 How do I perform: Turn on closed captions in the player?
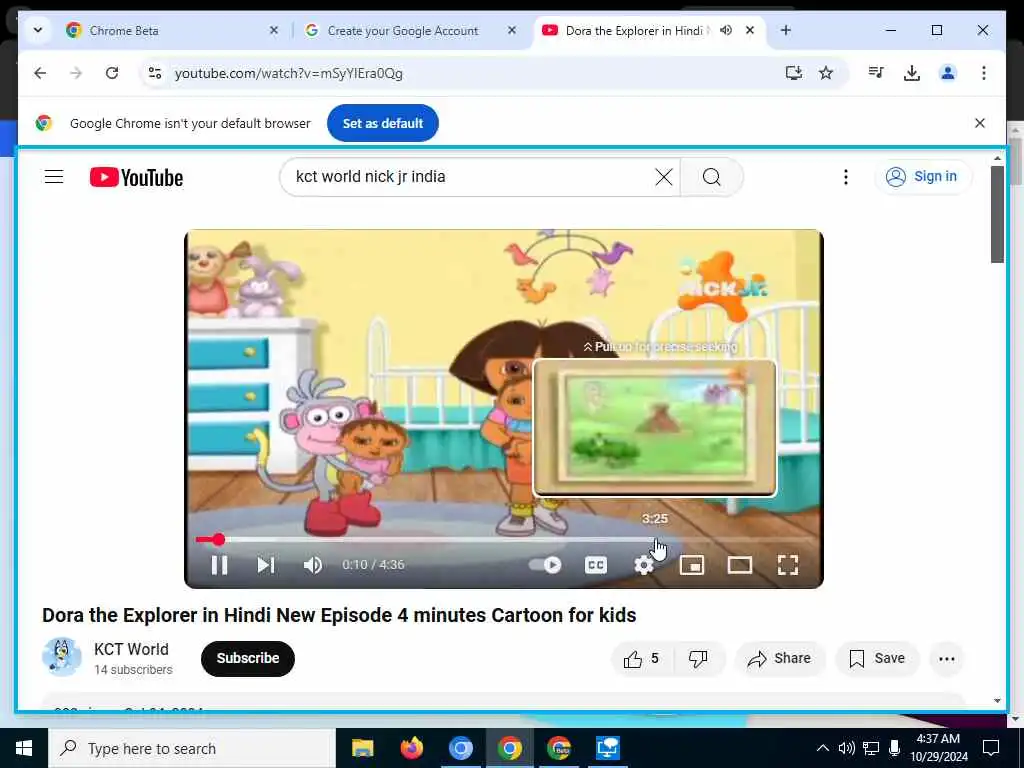point(596,565)
